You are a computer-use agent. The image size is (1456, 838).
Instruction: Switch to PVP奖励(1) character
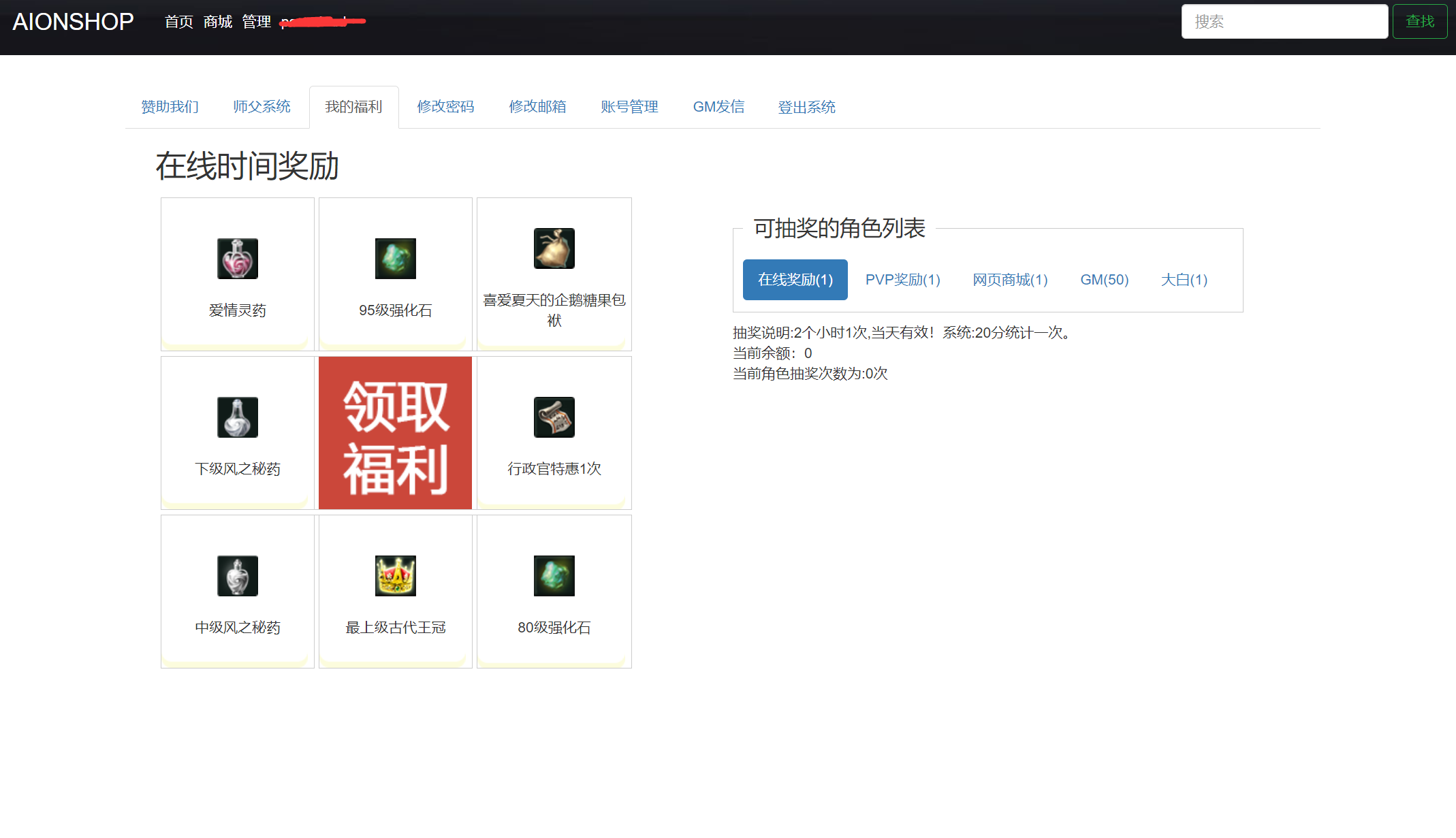coord(902,280)
